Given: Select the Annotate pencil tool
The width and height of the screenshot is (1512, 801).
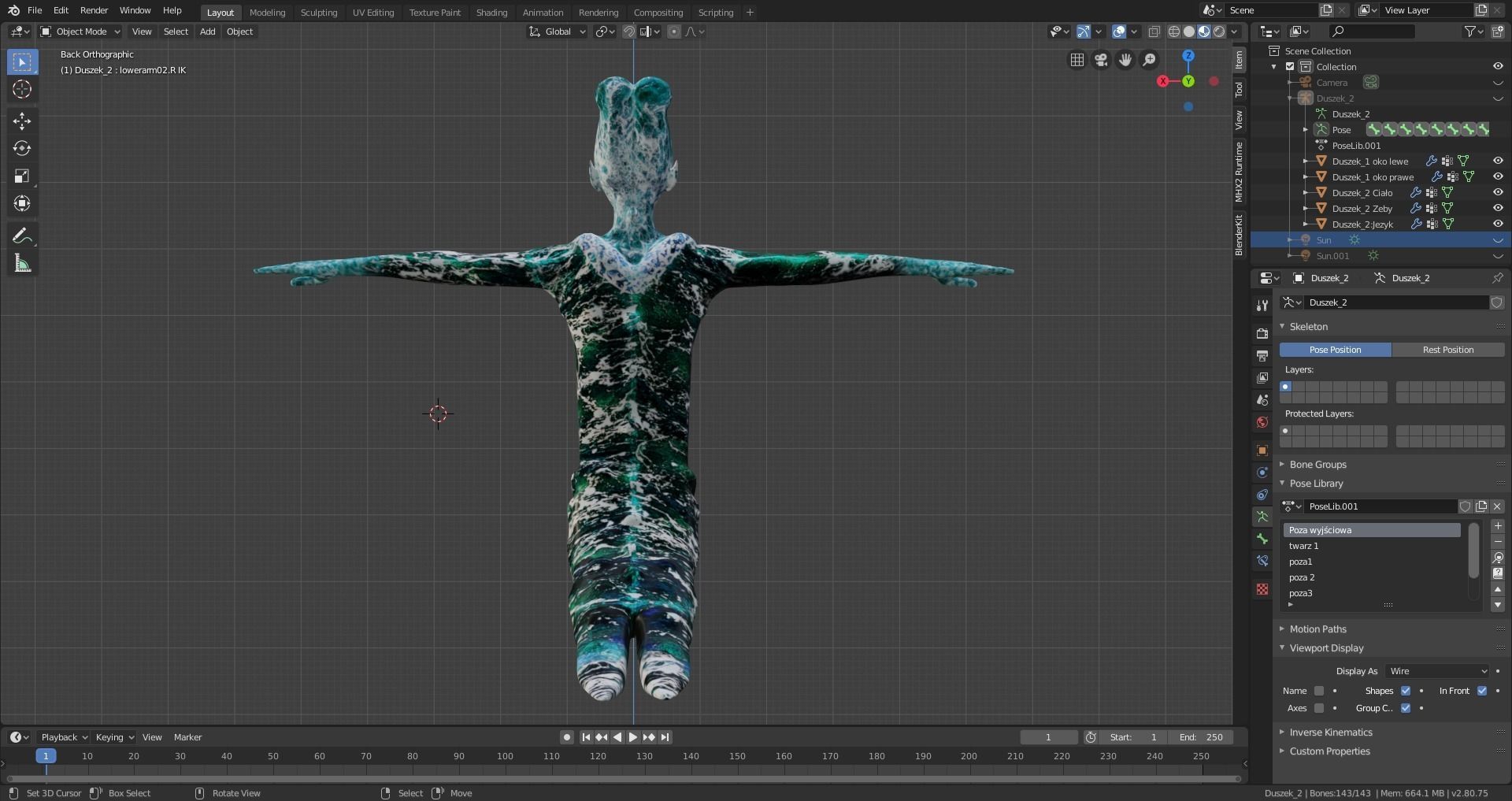Looking at the screenshot, I should click(x=22, y=235).
